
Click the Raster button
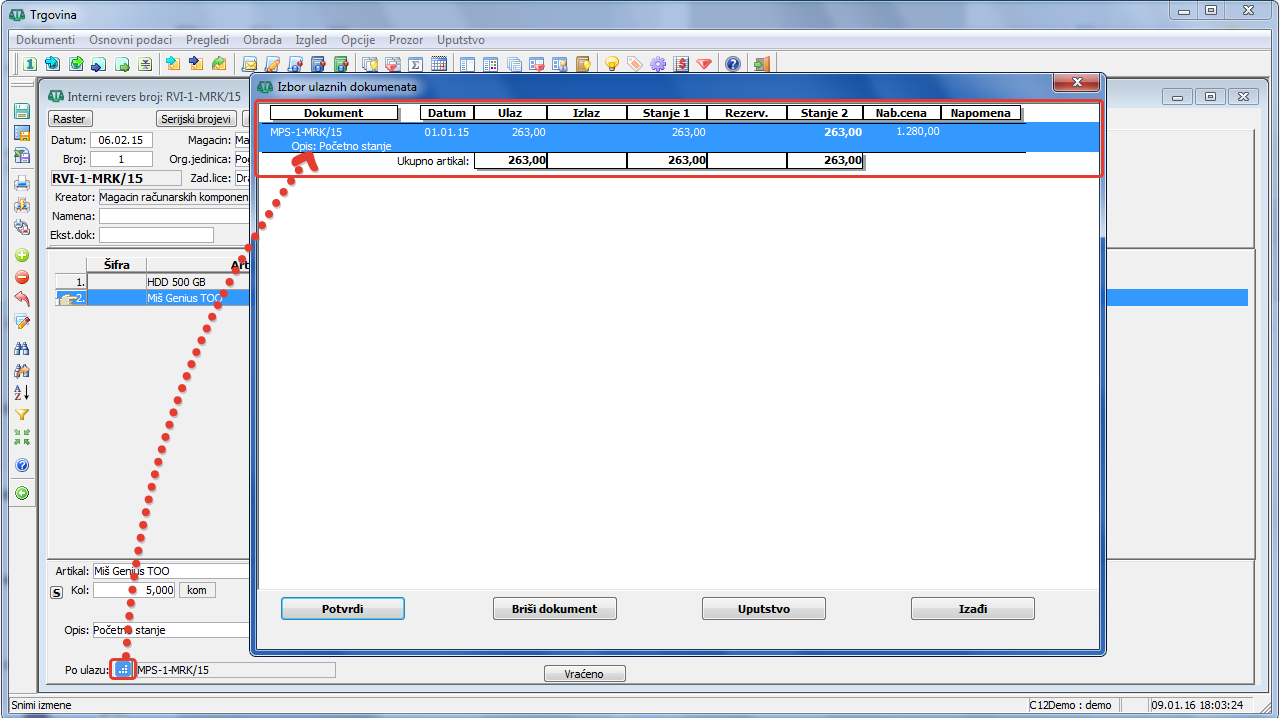tap(69, 119)
